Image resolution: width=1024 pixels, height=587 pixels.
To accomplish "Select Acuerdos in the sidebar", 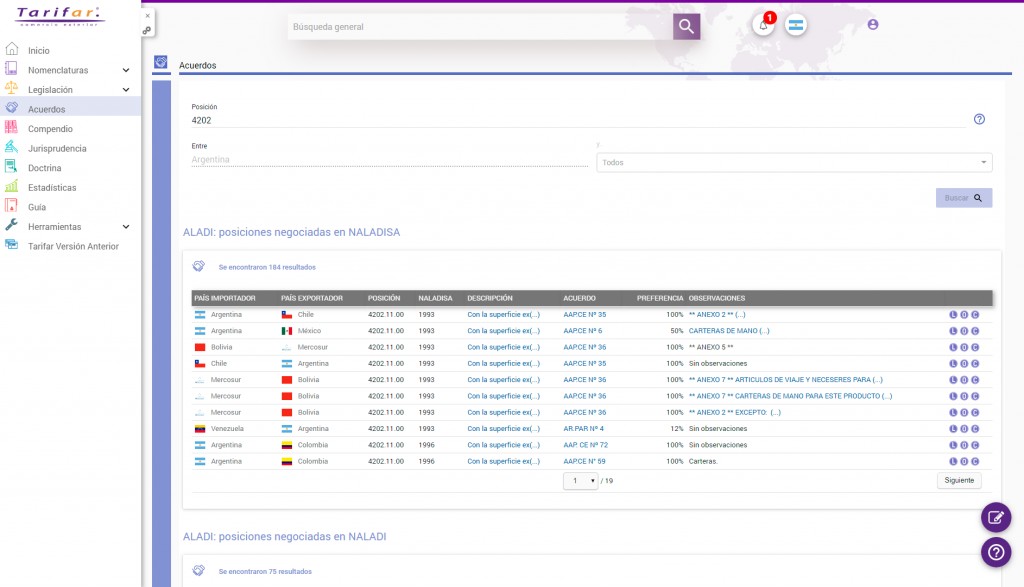I will point(46,109).
